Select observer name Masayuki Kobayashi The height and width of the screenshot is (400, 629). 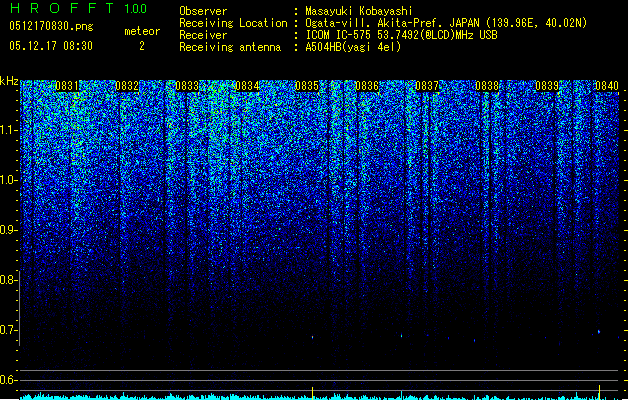click(x=359, y=11)
